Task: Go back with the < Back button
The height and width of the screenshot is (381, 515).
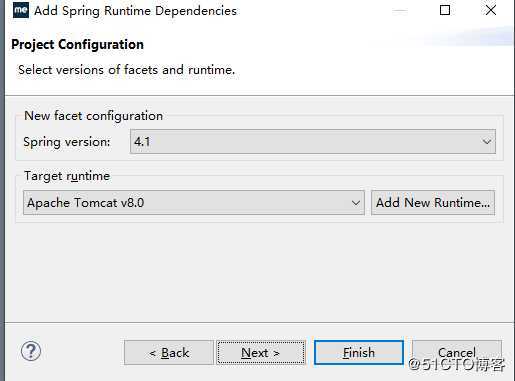Action: pyautogui.click(x=169, y=353)
